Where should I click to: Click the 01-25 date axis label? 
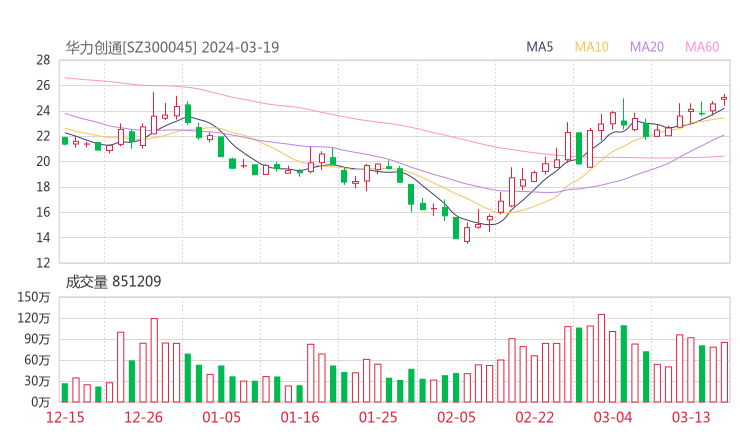pyautogui.click(x=378, y=417)
